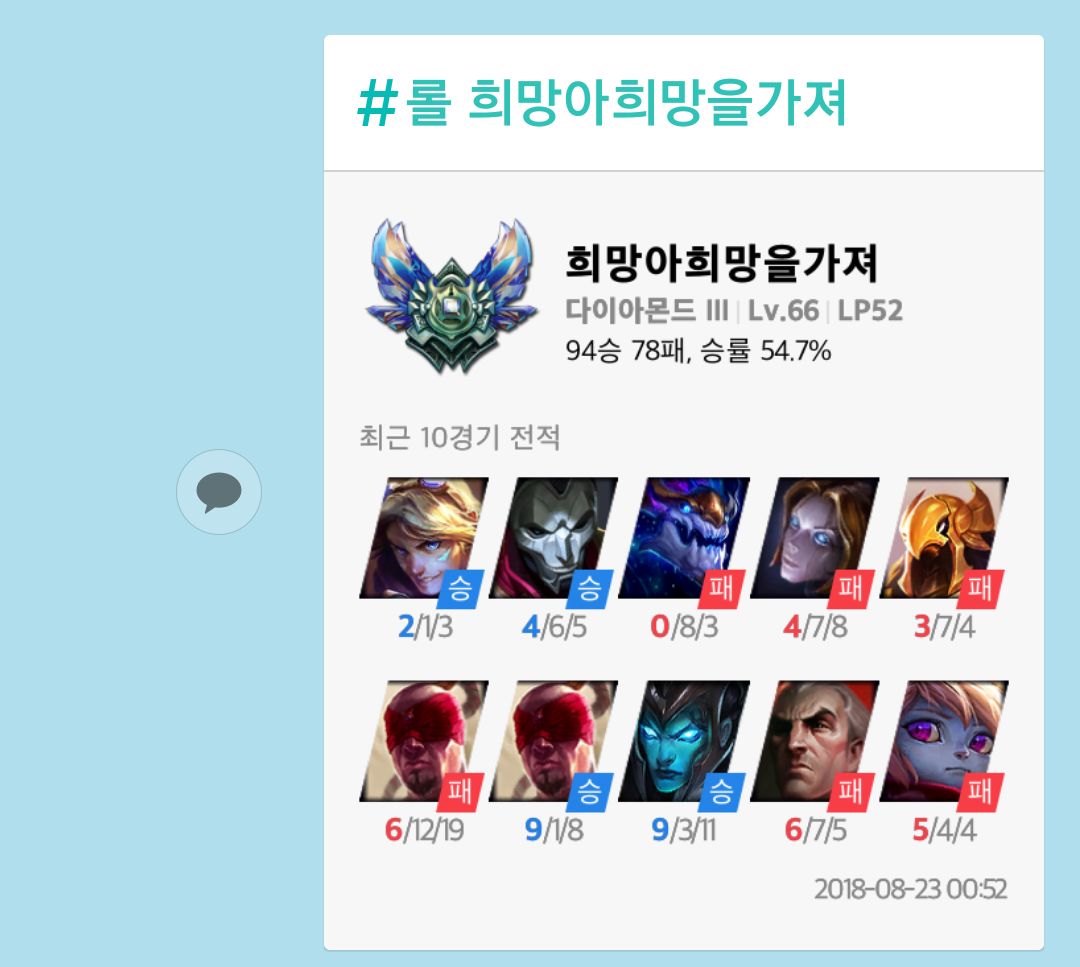
Task: Select the Kayle match icon showing 3/7/4
Action: (944, 538)
